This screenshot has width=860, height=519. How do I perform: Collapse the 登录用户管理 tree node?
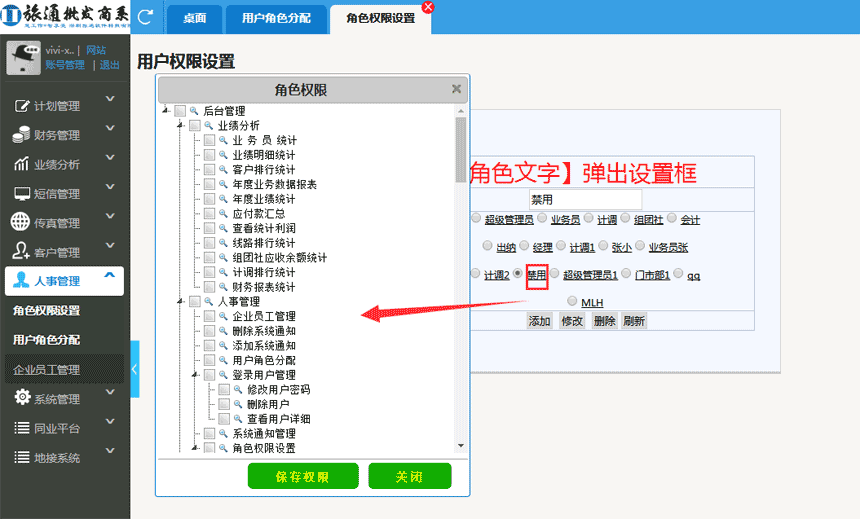click(195, 375)
